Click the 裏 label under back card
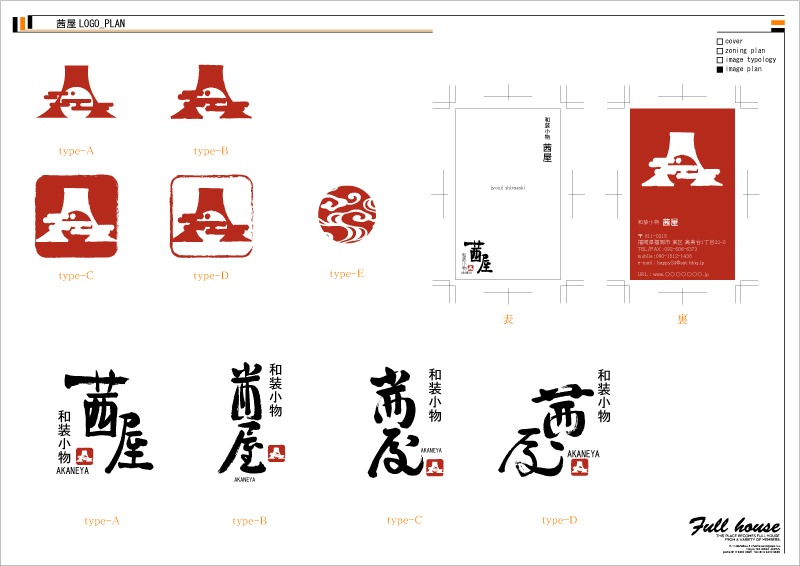Viewport: 800px width, 566px height. [682, 319]
